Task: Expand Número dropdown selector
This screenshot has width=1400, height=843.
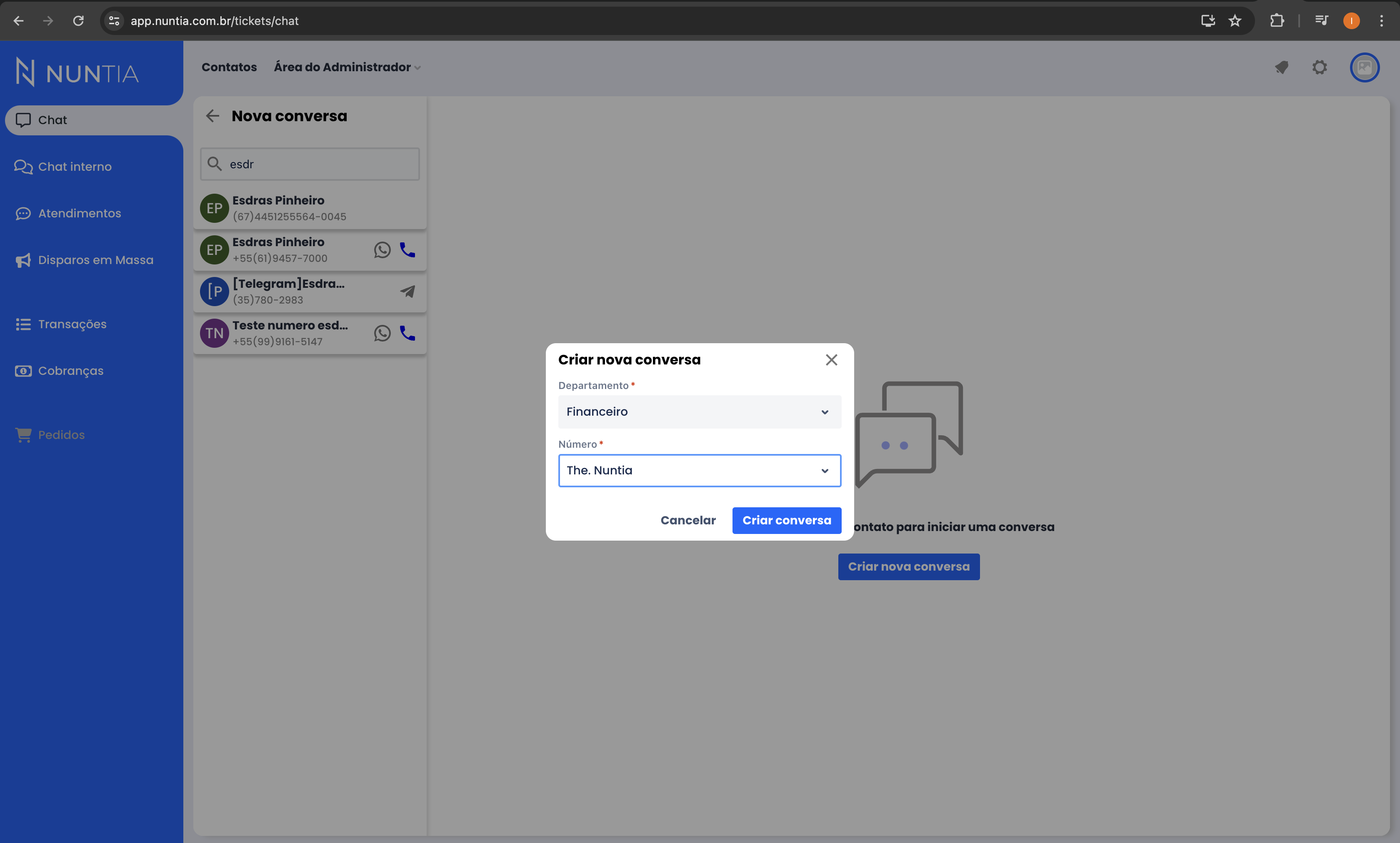Action: click(825, 470)
